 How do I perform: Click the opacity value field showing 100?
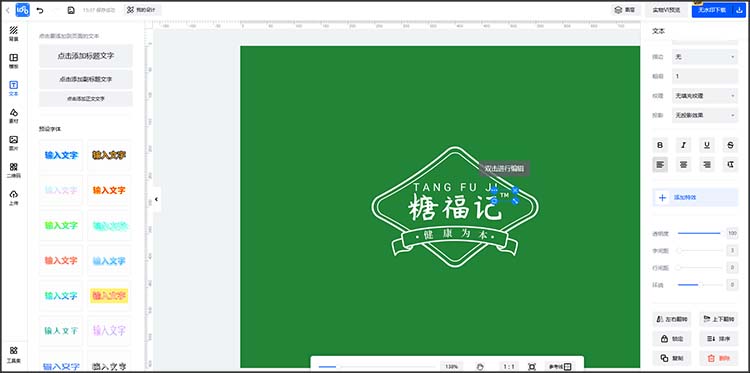pos(732,233)
